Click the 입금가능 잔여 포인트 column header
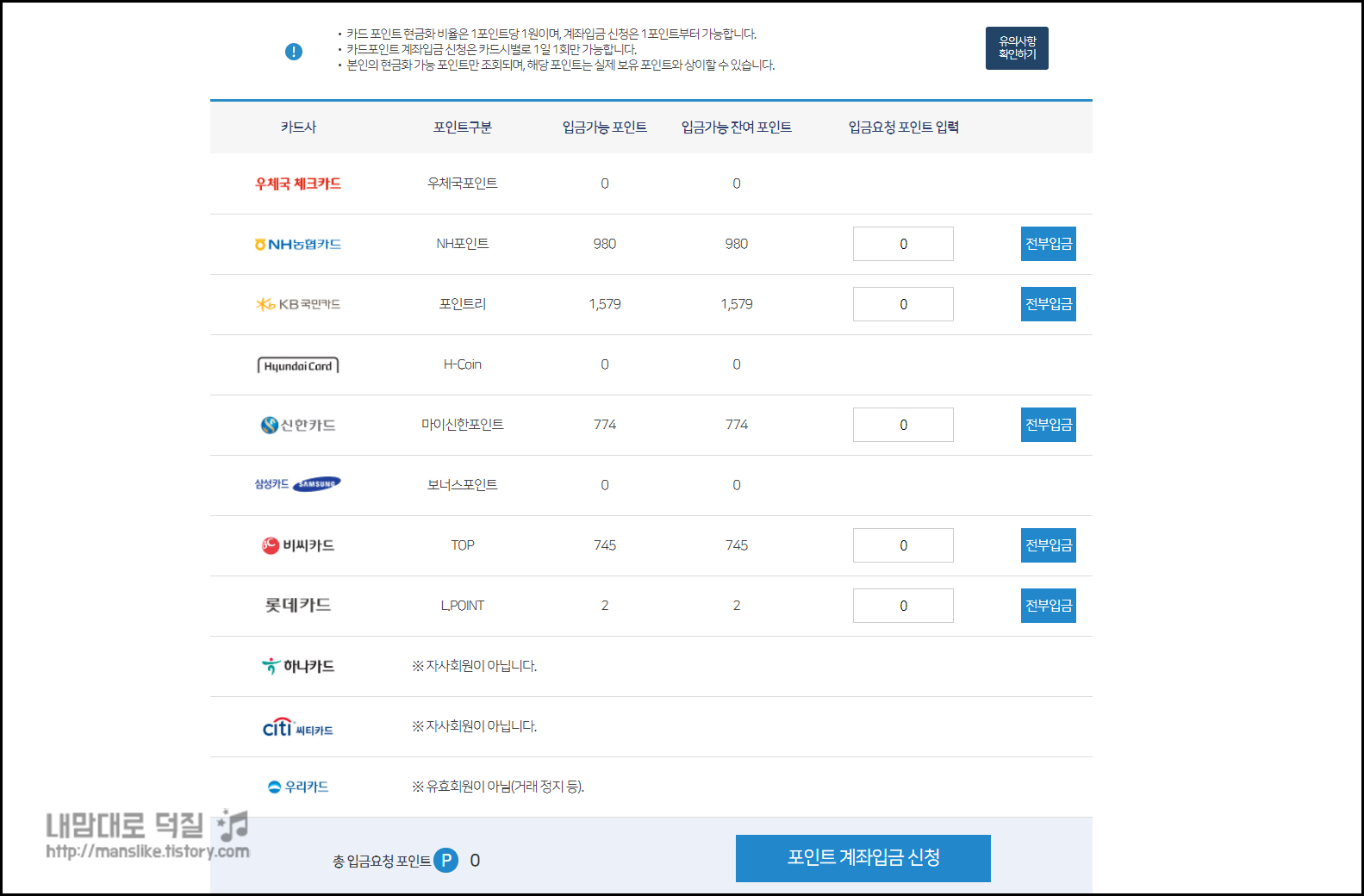The height and width of the screenshot is (896, 1364). pos(737,128)
